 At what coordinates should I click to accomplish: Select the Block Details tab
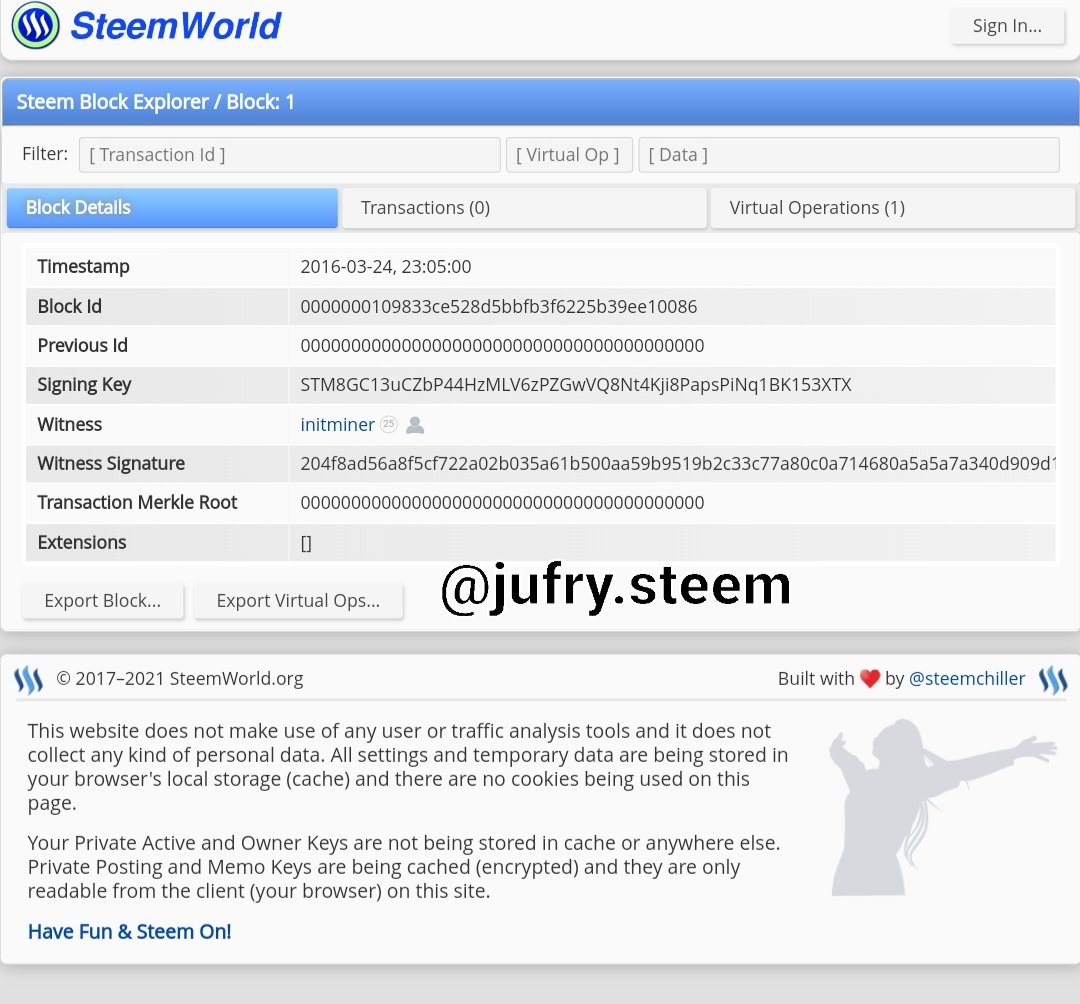[x=172, y=208]
